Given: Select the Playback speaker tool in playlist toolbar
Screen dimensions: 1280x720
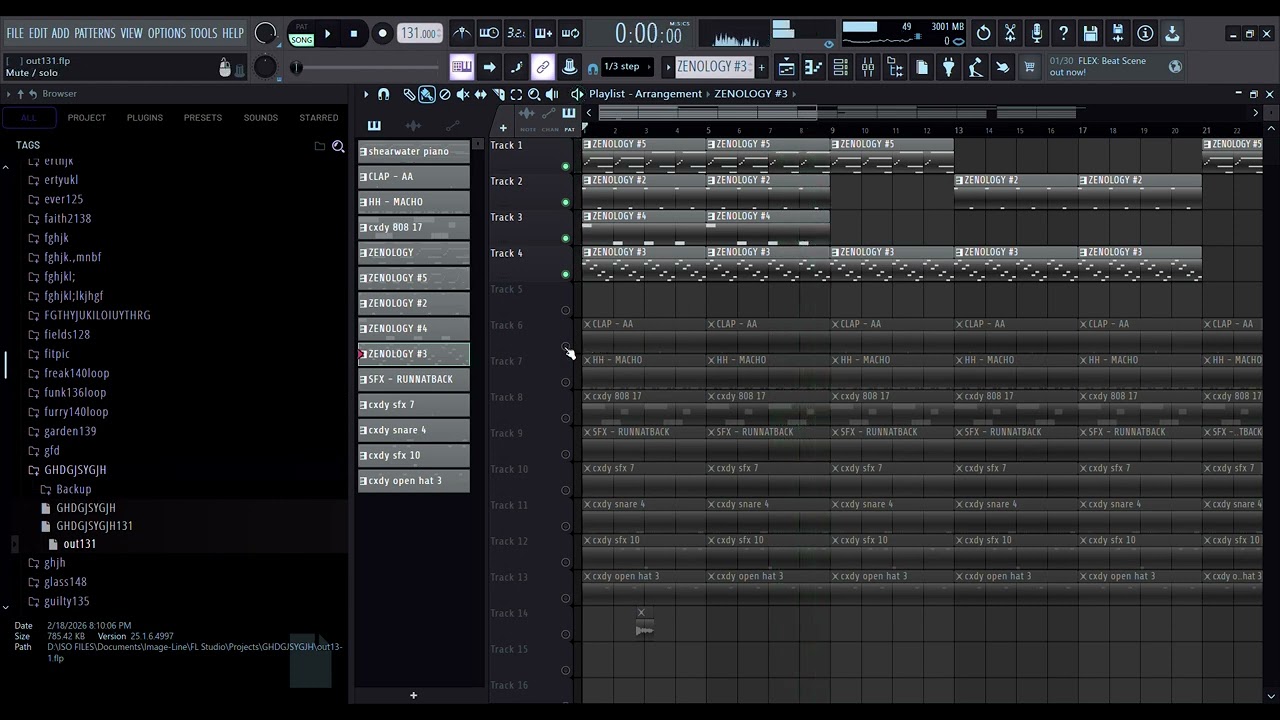Looking at the screenshot, I should click(x=553, y=94).
